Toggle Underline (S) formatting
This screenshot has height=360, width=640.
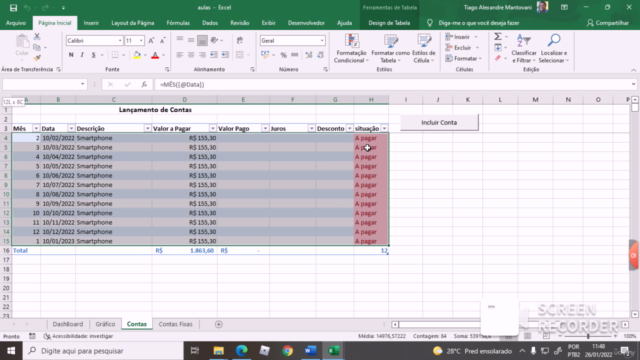[93, 55]
